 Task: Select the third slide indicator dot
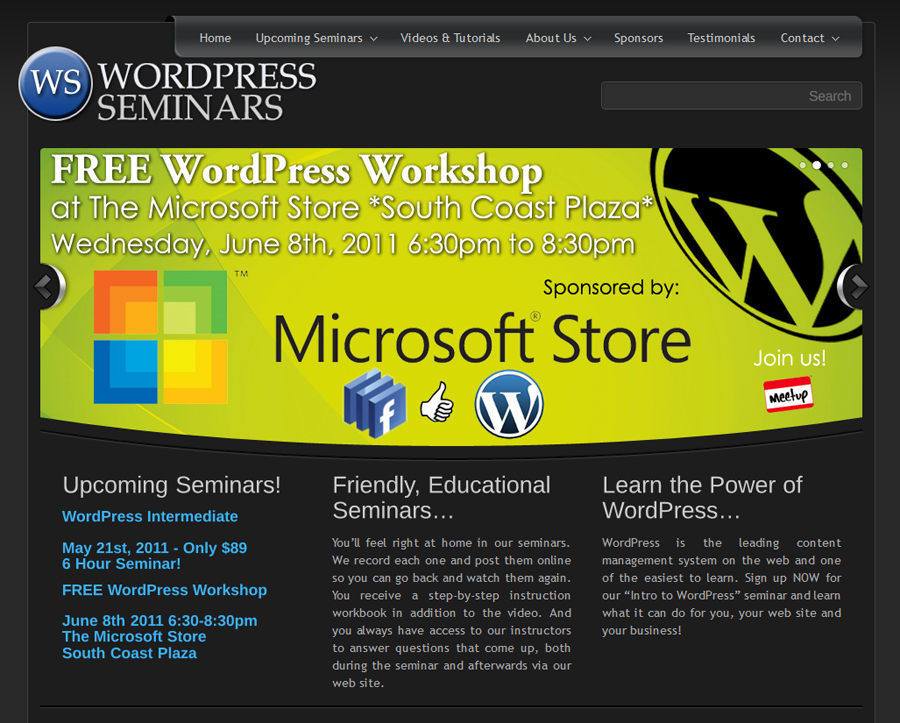831,165
